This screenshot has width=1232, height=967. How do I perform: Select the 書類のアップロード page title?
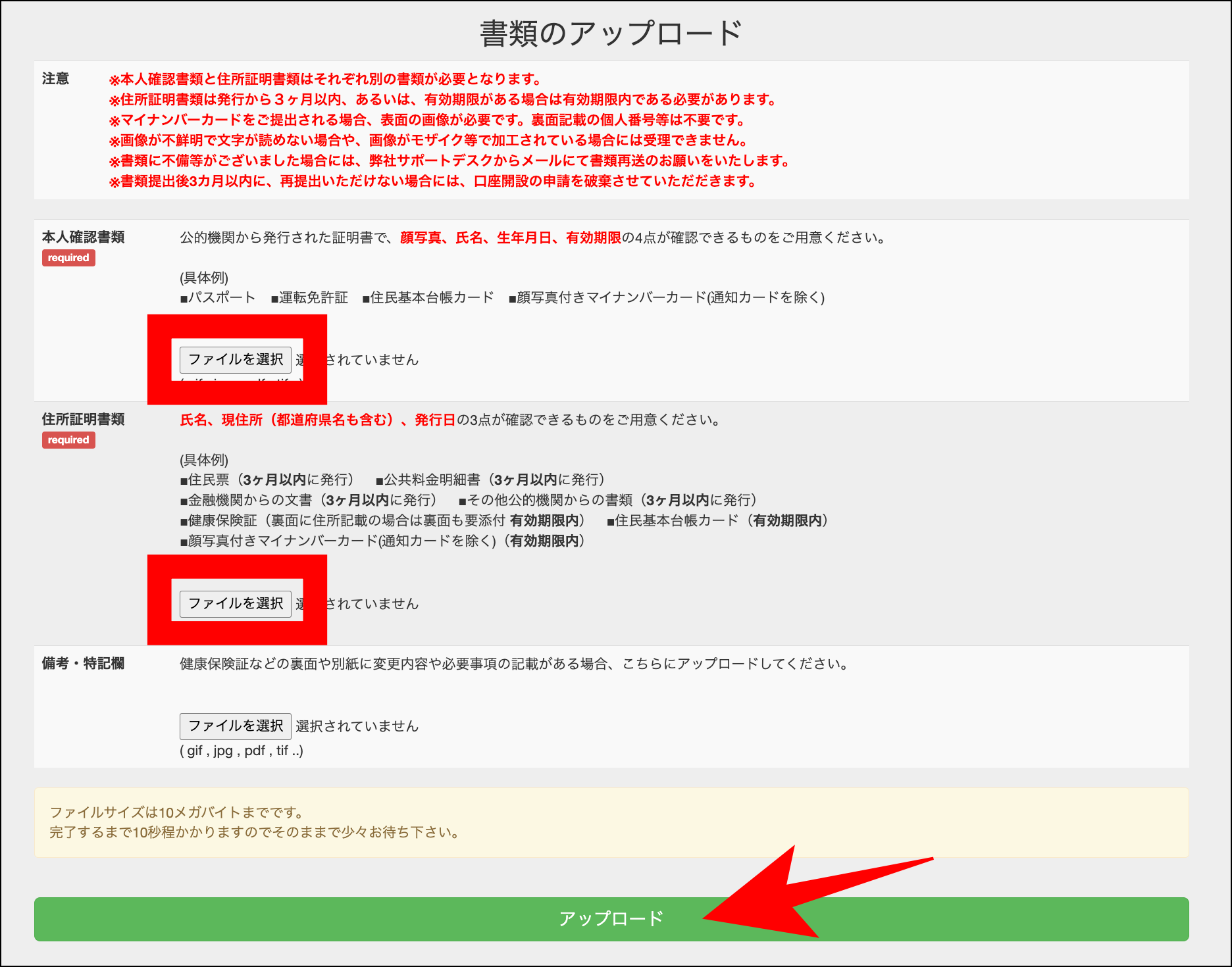611,30
